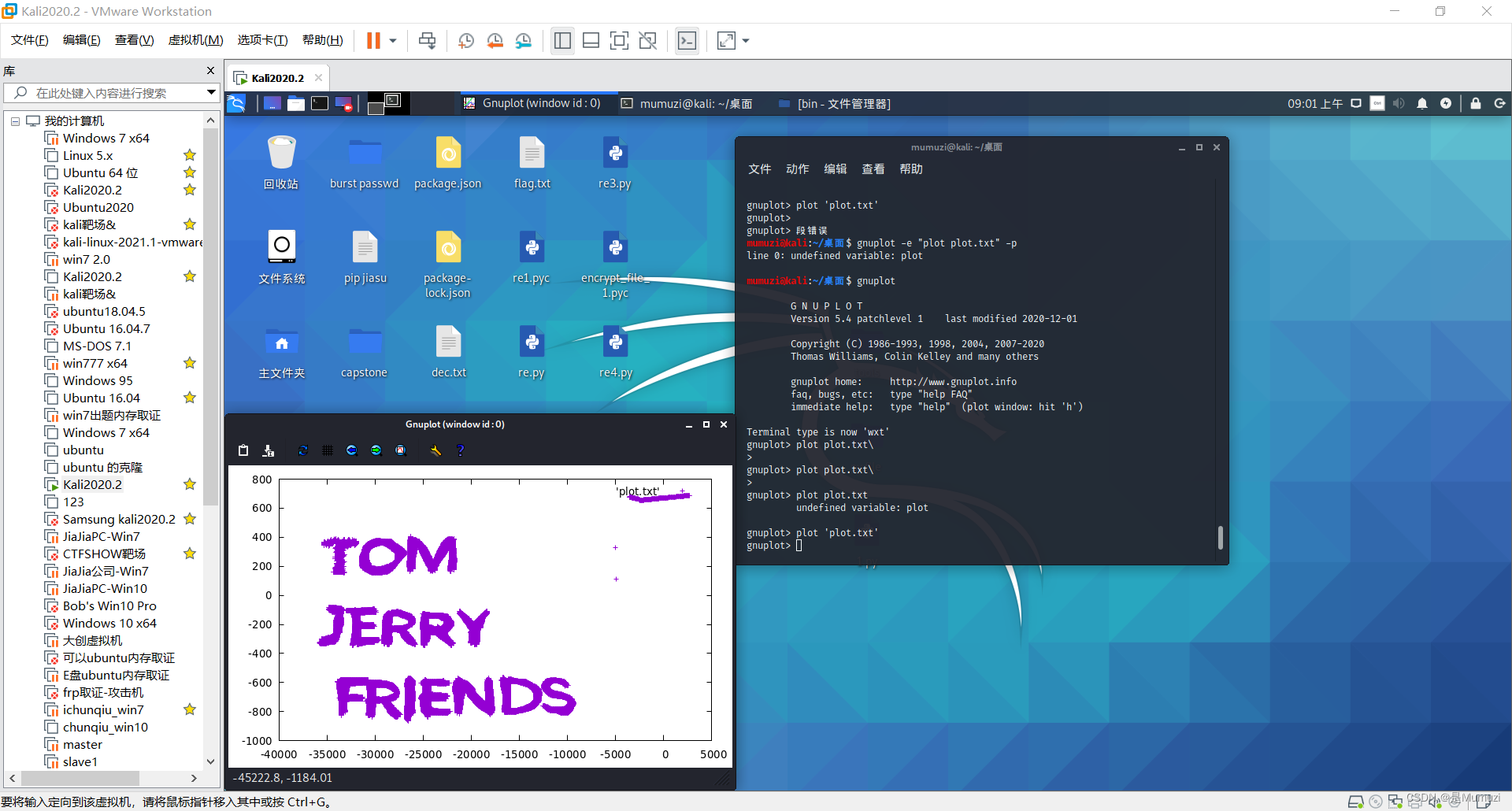Toggle favorite star for Linux 5.x
Image resolution: width=1512 pixels, height=811 pixels.
pyautogui.click(x=190, y=156)
